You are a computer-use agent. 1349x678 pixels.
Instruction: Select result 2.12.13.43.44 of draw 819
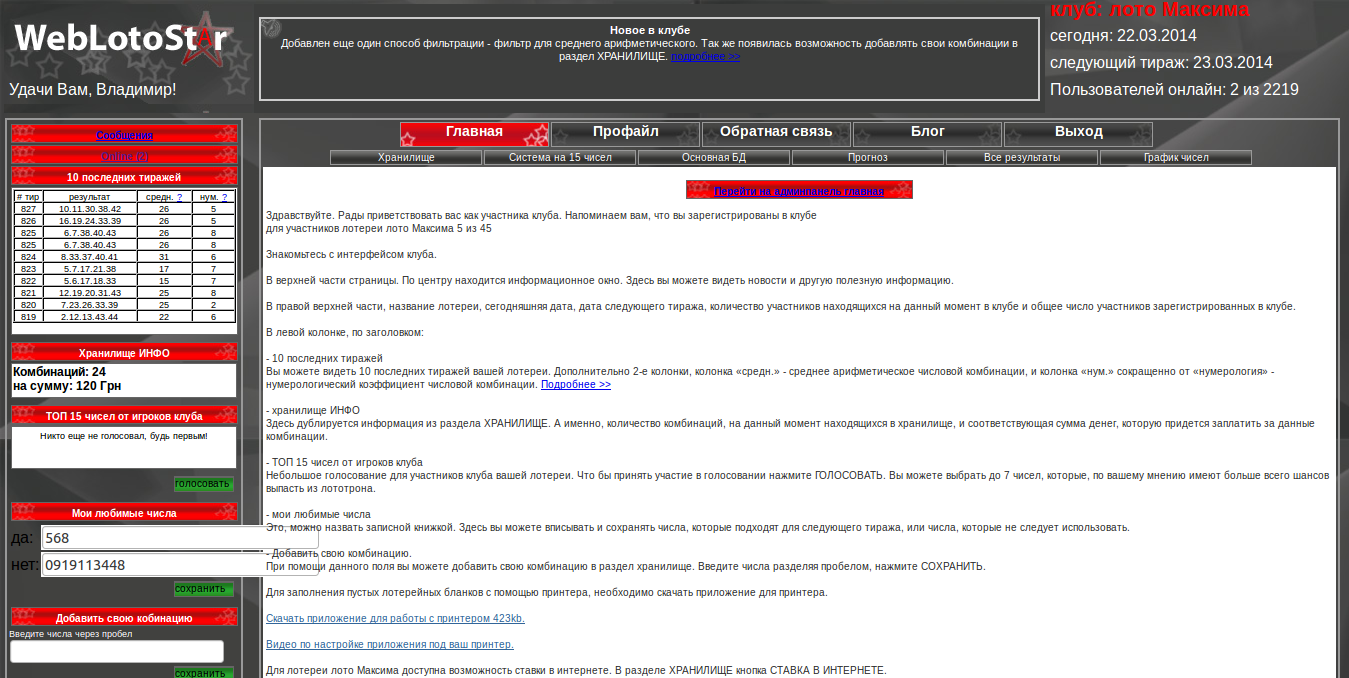coord(90,317)
